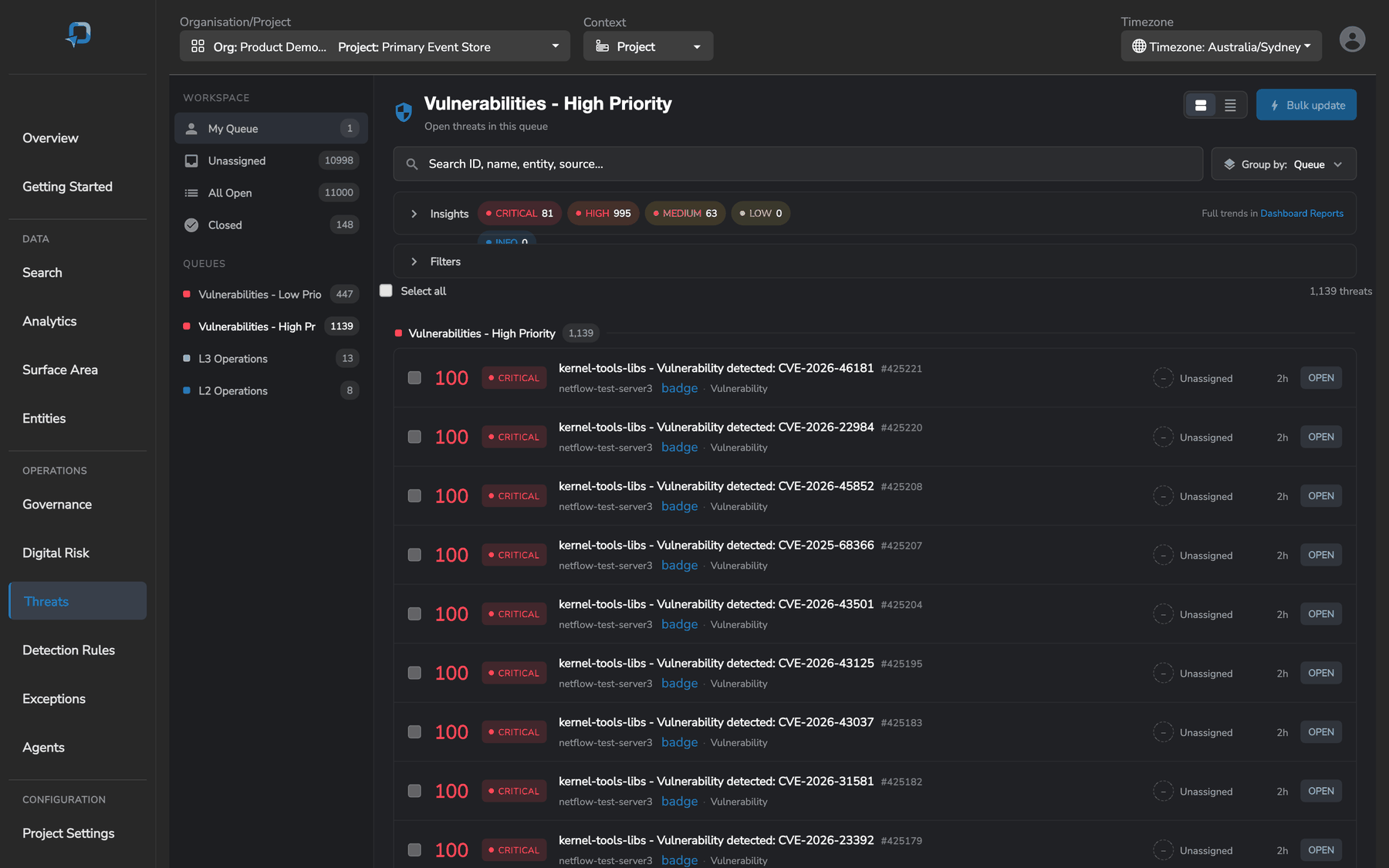Click the Closed checkmark icon
Image resolution: width=1389 pixels, height=868 pixels.
(191, 225)
